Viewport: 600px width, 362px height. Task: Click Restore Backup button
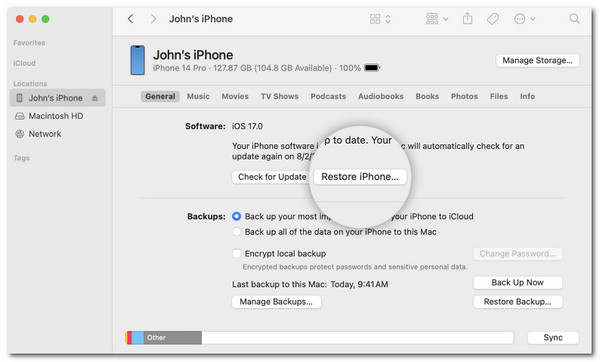(517, 302)
